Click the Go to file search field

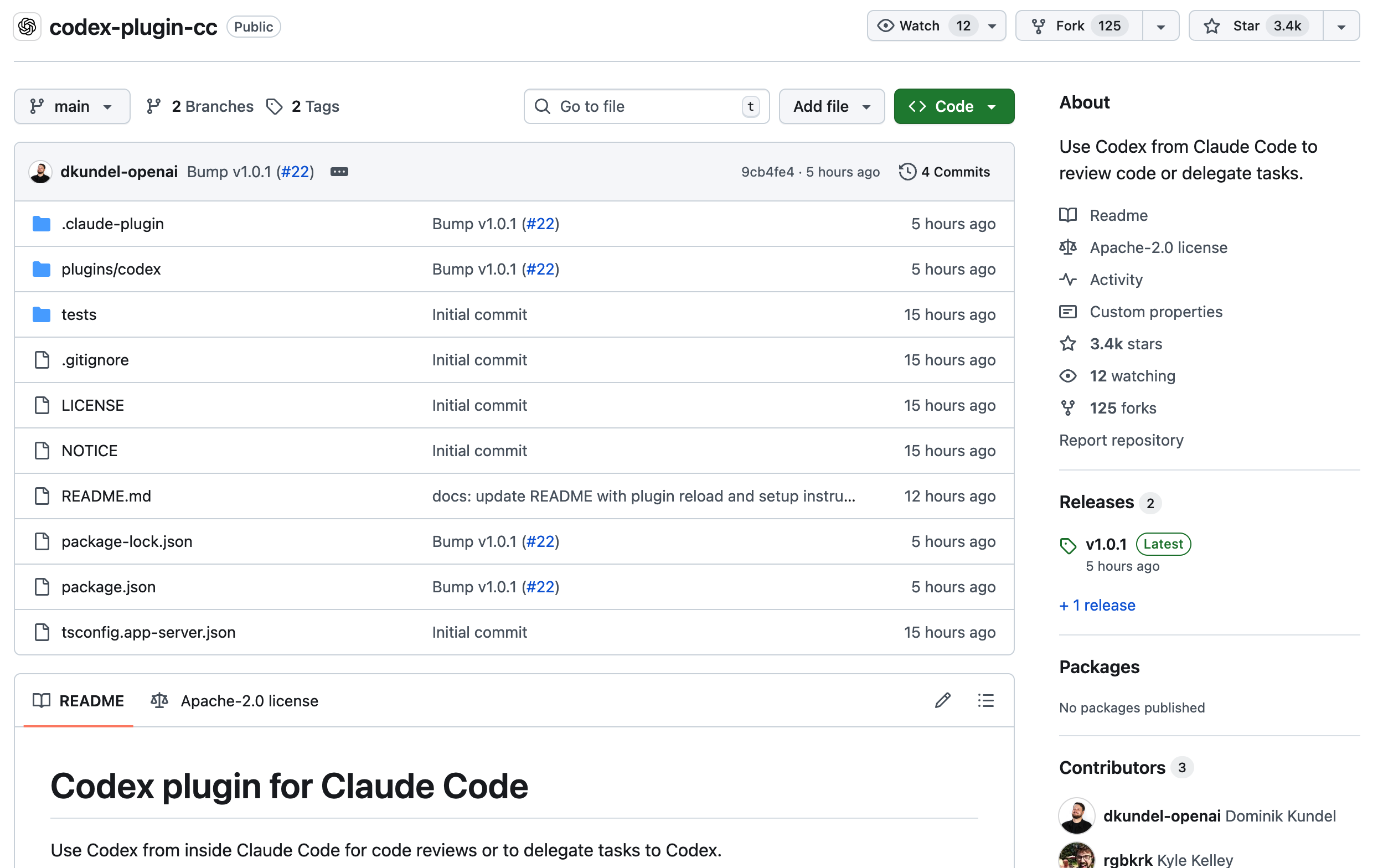646,106
